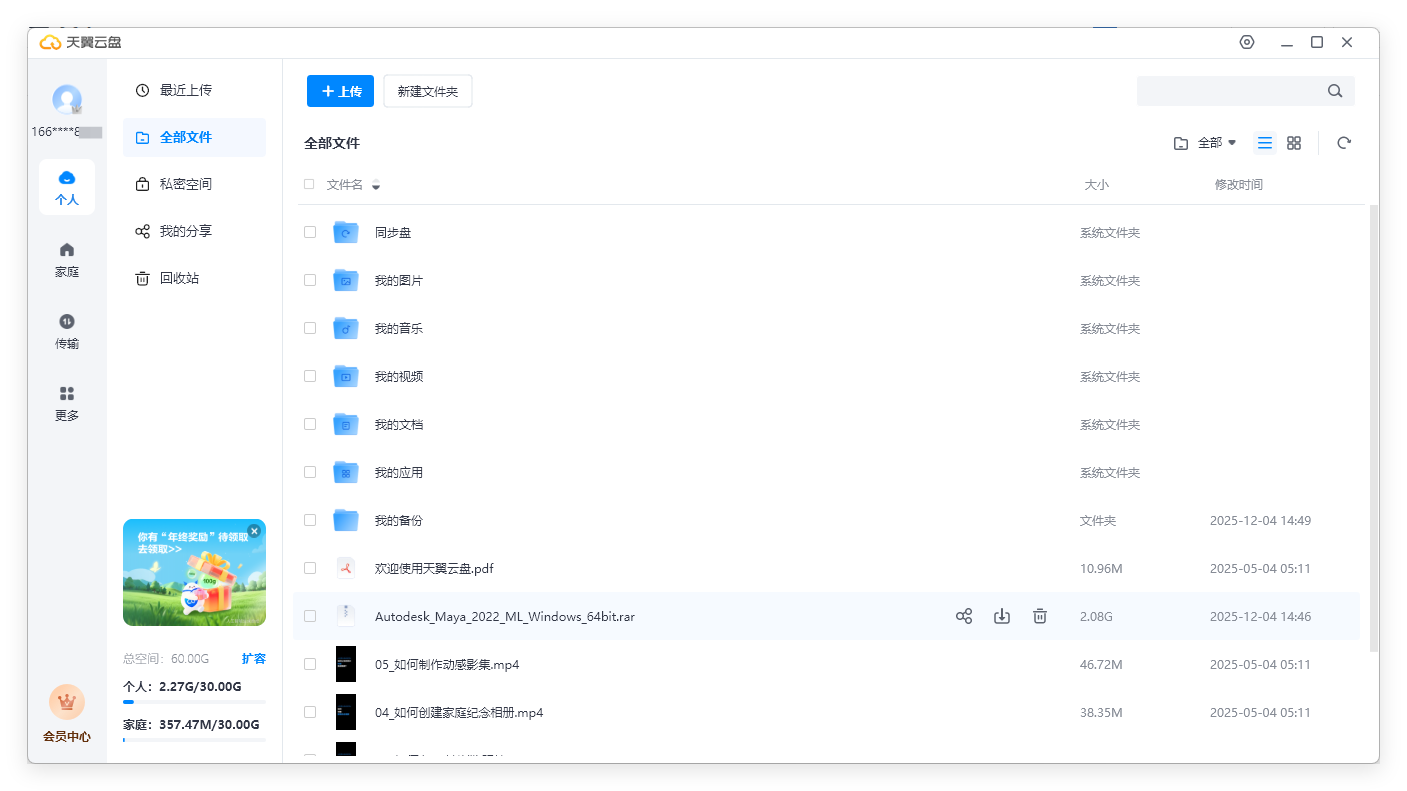Open the 更多 sidebar menu

(x=67, y=402)
